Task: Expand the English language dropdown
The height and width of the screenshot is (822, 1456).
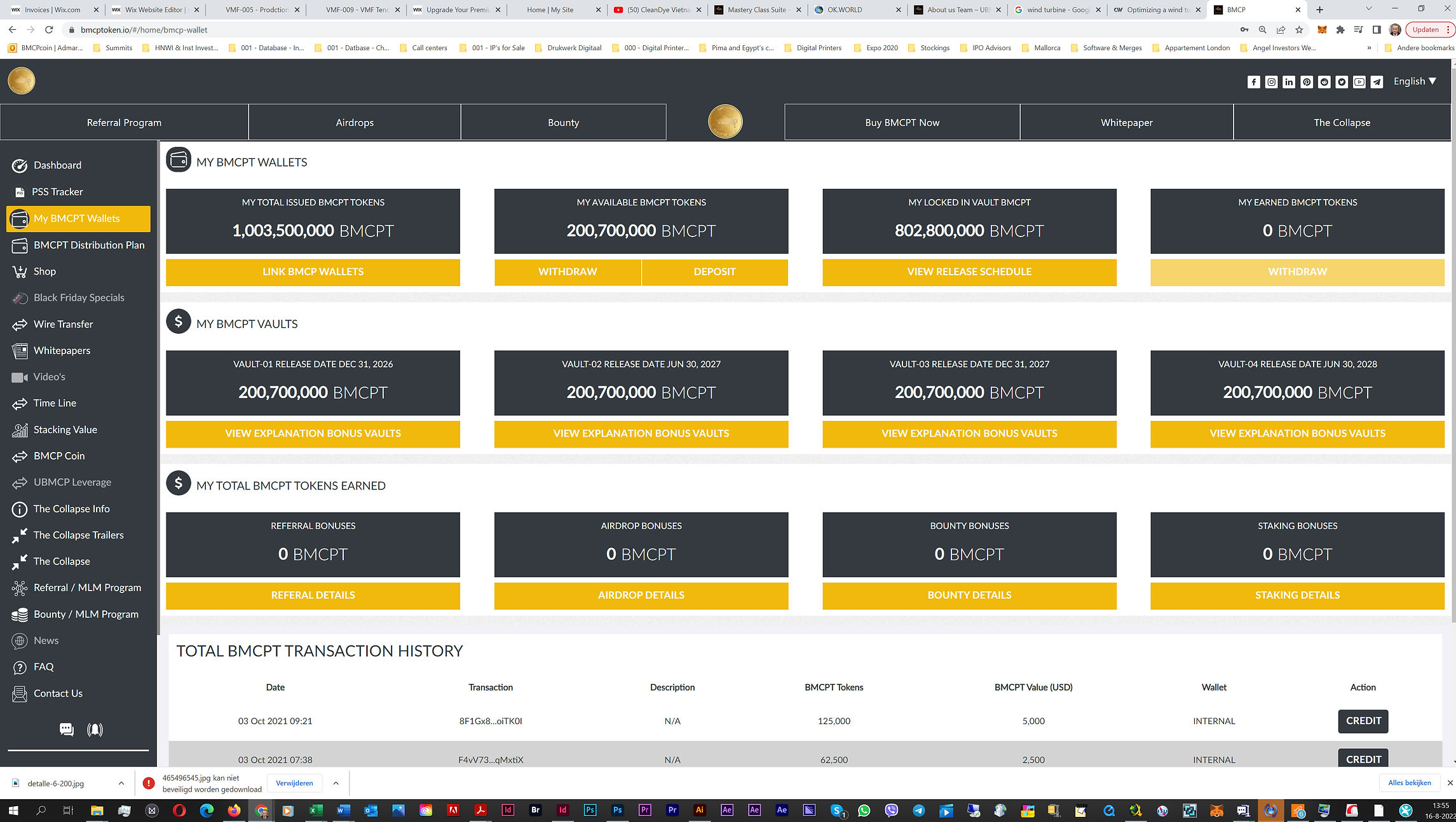Action: click(1414, 81)
